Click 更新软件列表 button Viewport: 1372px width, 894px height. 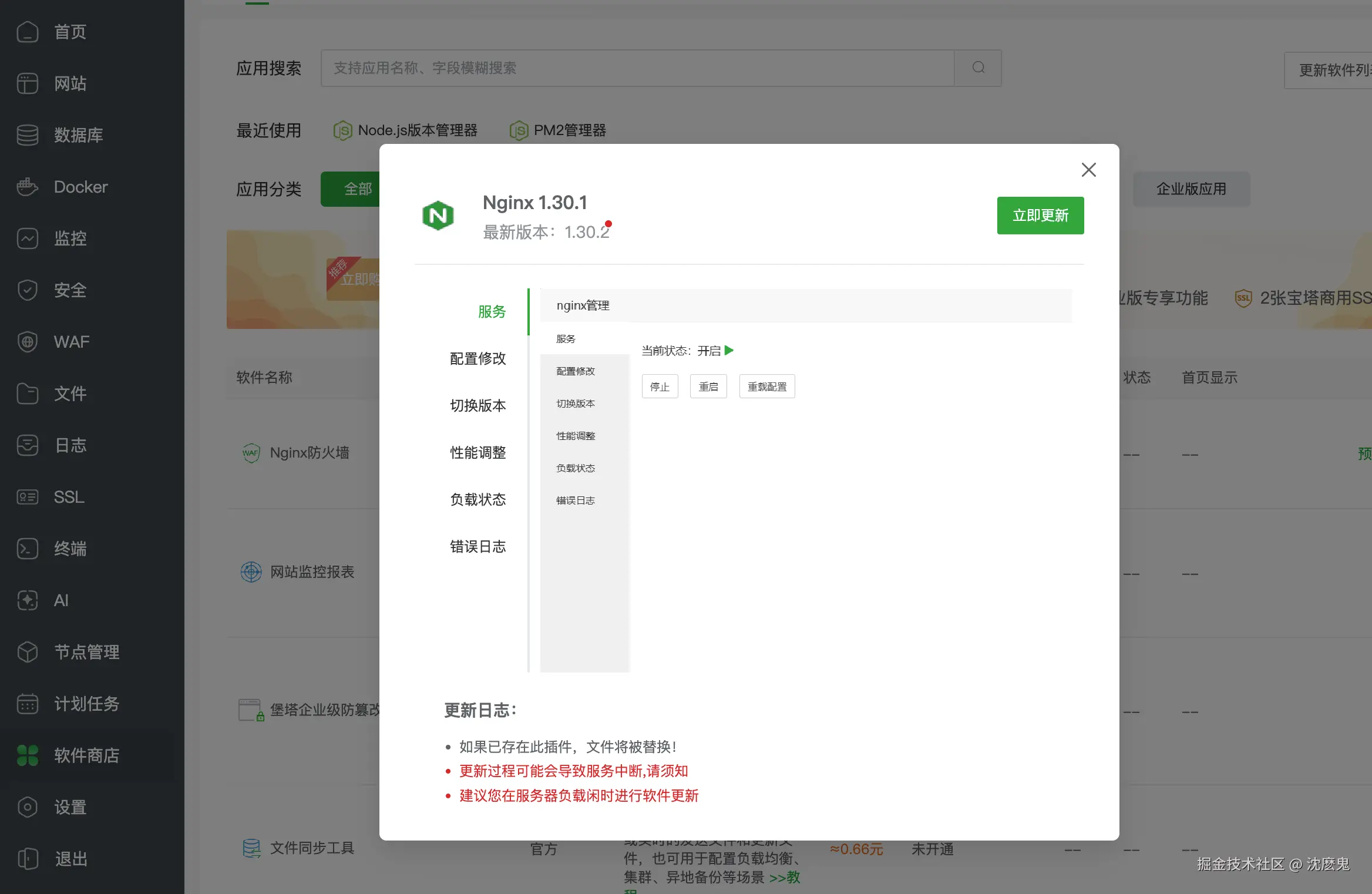click(1328, 70)
